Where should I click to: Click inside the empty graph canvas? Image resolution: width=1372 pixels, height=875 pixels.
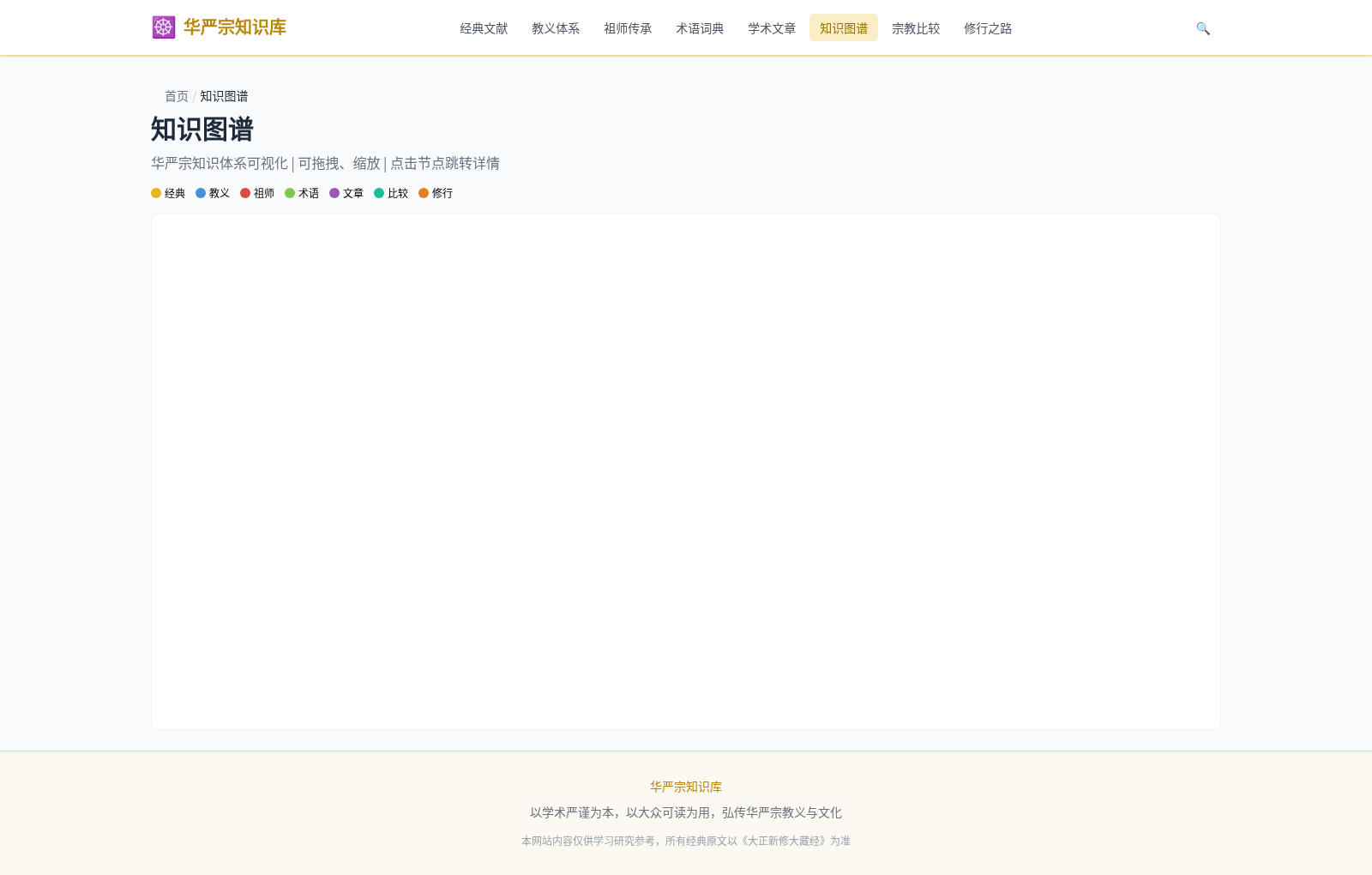(x=686, y=472)
